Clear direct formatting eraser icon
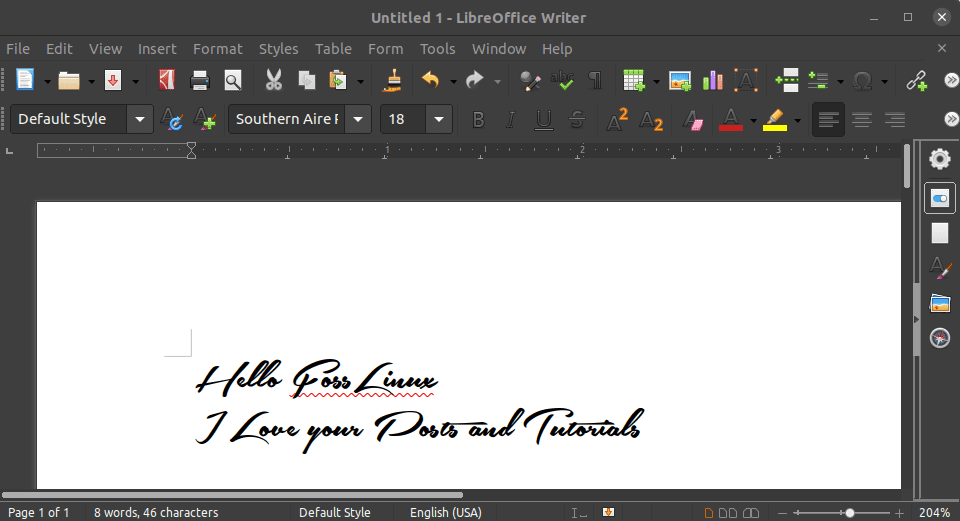 point(692,119)
